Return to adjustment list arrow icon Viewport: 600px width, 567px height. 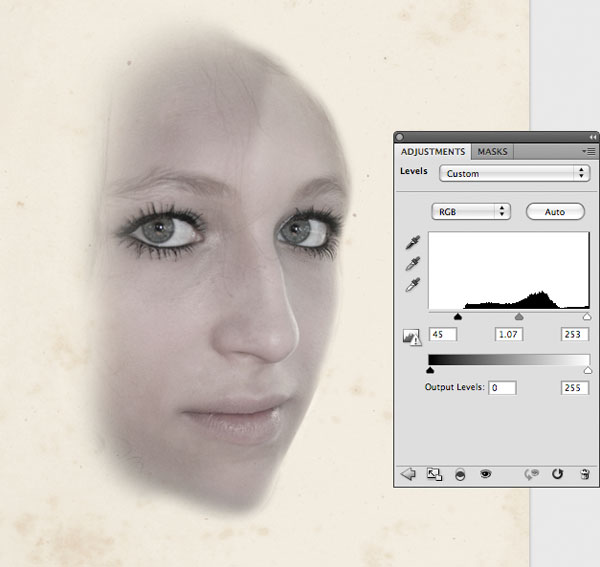pos(408,474)
